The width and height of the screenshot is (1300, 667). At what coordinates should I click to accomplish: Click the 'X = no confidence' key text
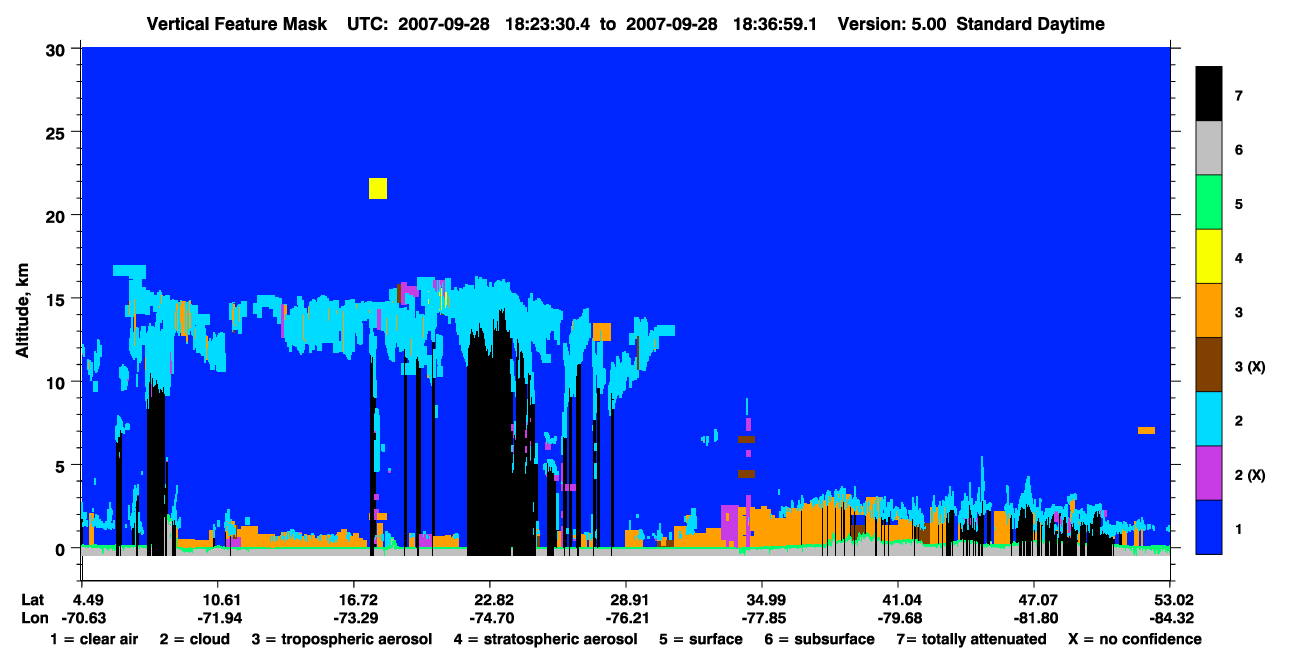pos(1135,639)
